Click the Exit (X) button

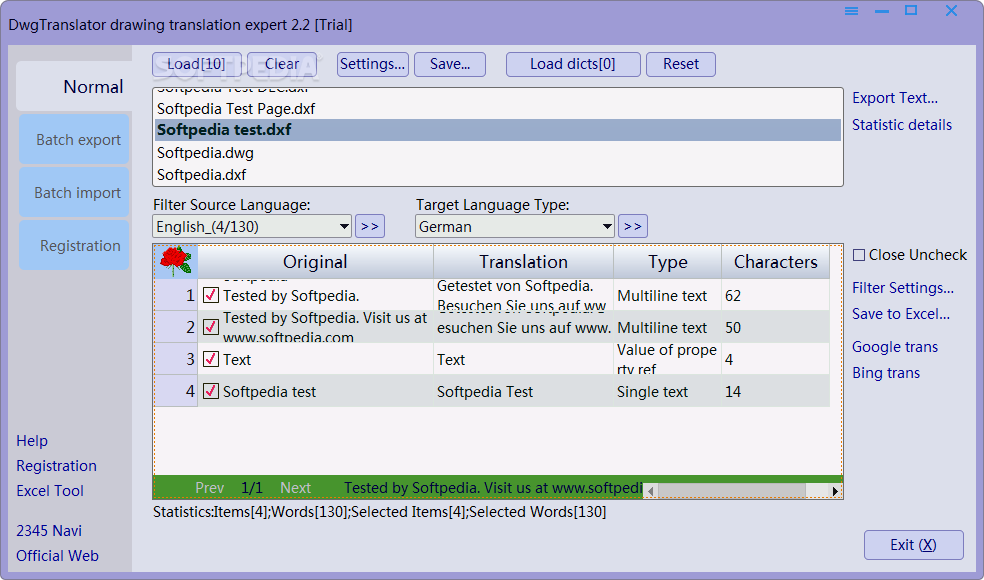[914, 545]
